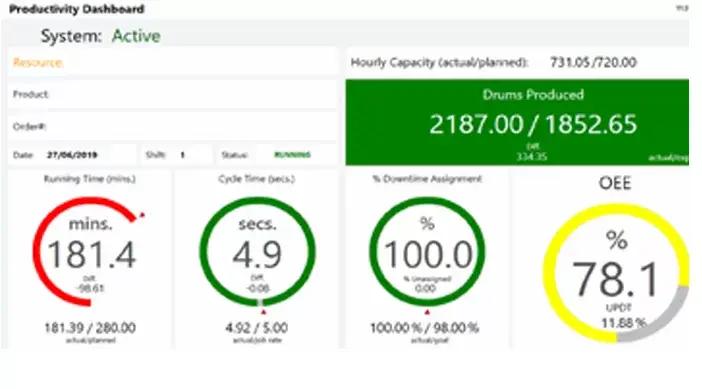Click the % Downtime Assignment heading
Screen dimensions: 702x389
[427, 179]
